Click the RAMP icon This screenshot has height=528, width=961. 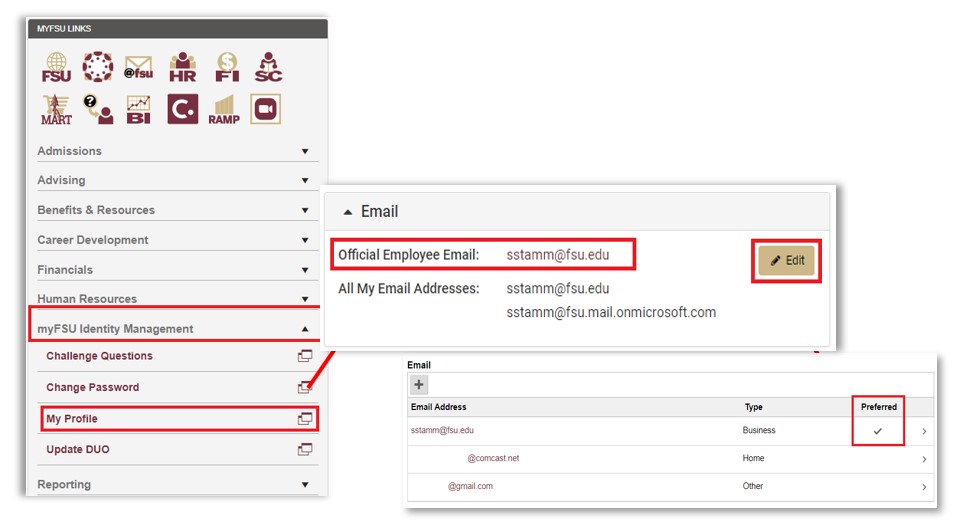pyautogui.click(x=224, y=109)
